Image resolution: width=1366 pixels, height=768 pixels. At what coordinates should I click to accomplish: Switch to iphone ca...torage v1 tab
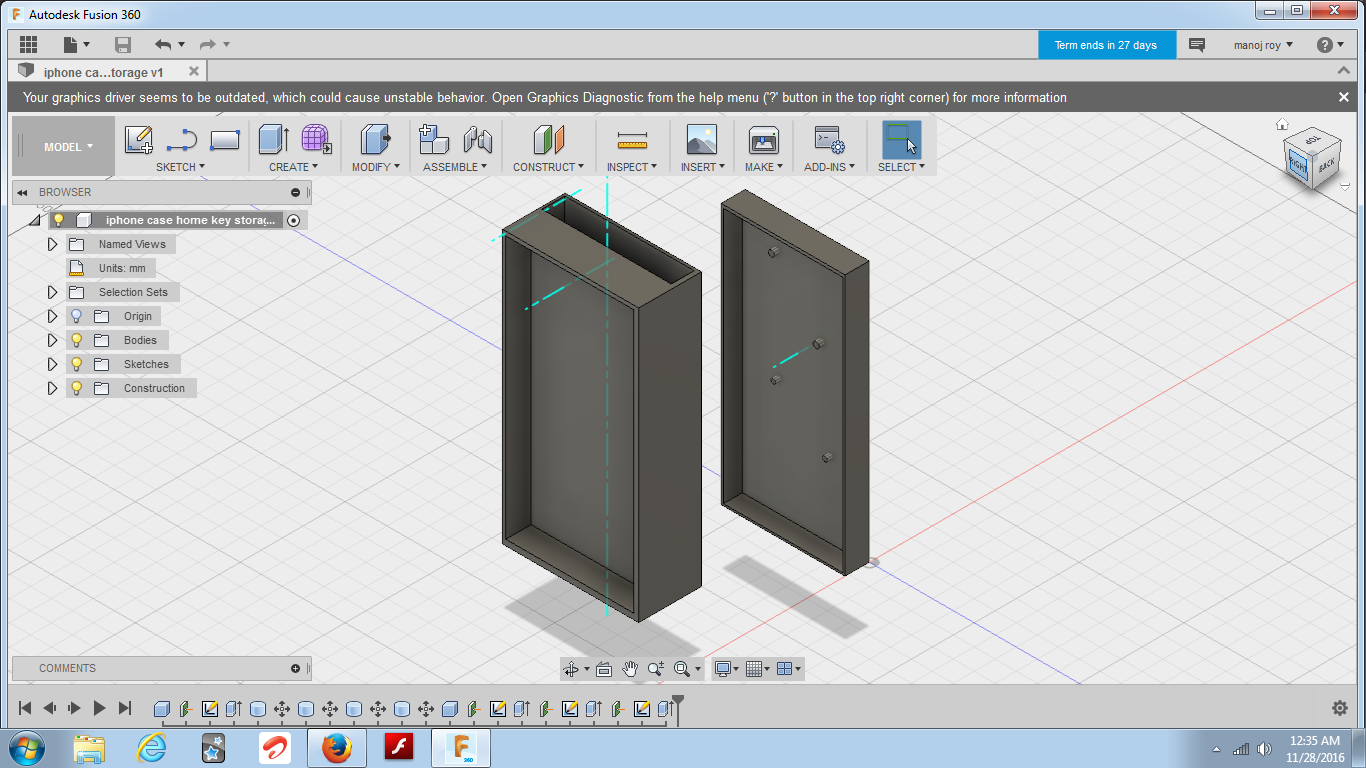pos(103,72)
